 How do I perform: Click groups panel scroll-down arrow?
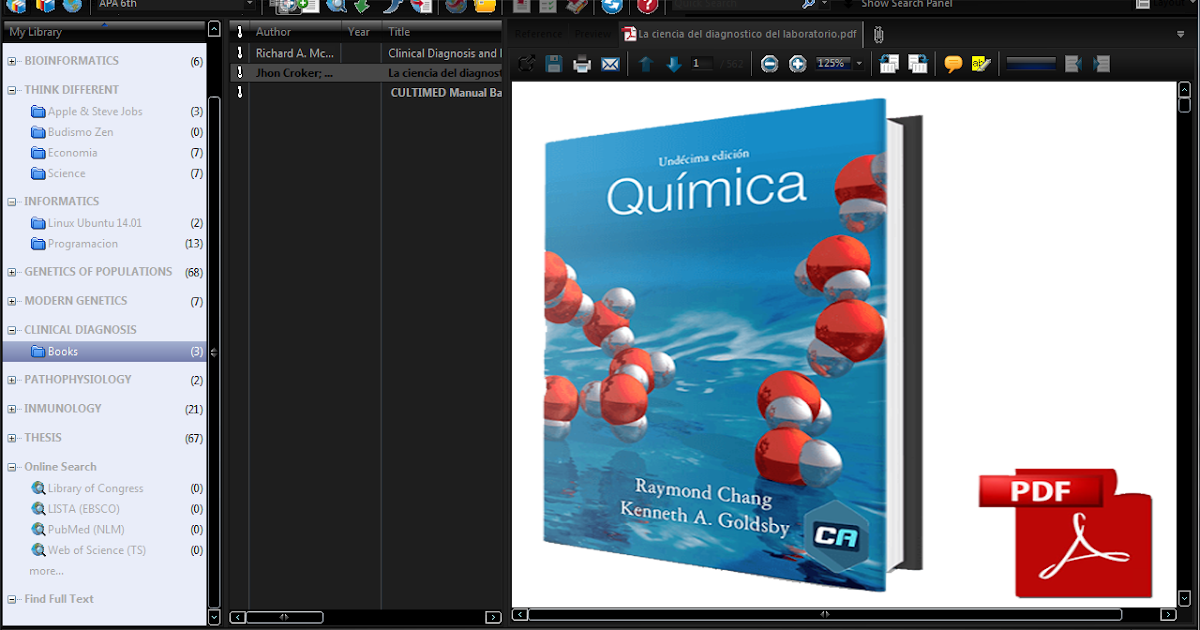[x=214, y=618]
